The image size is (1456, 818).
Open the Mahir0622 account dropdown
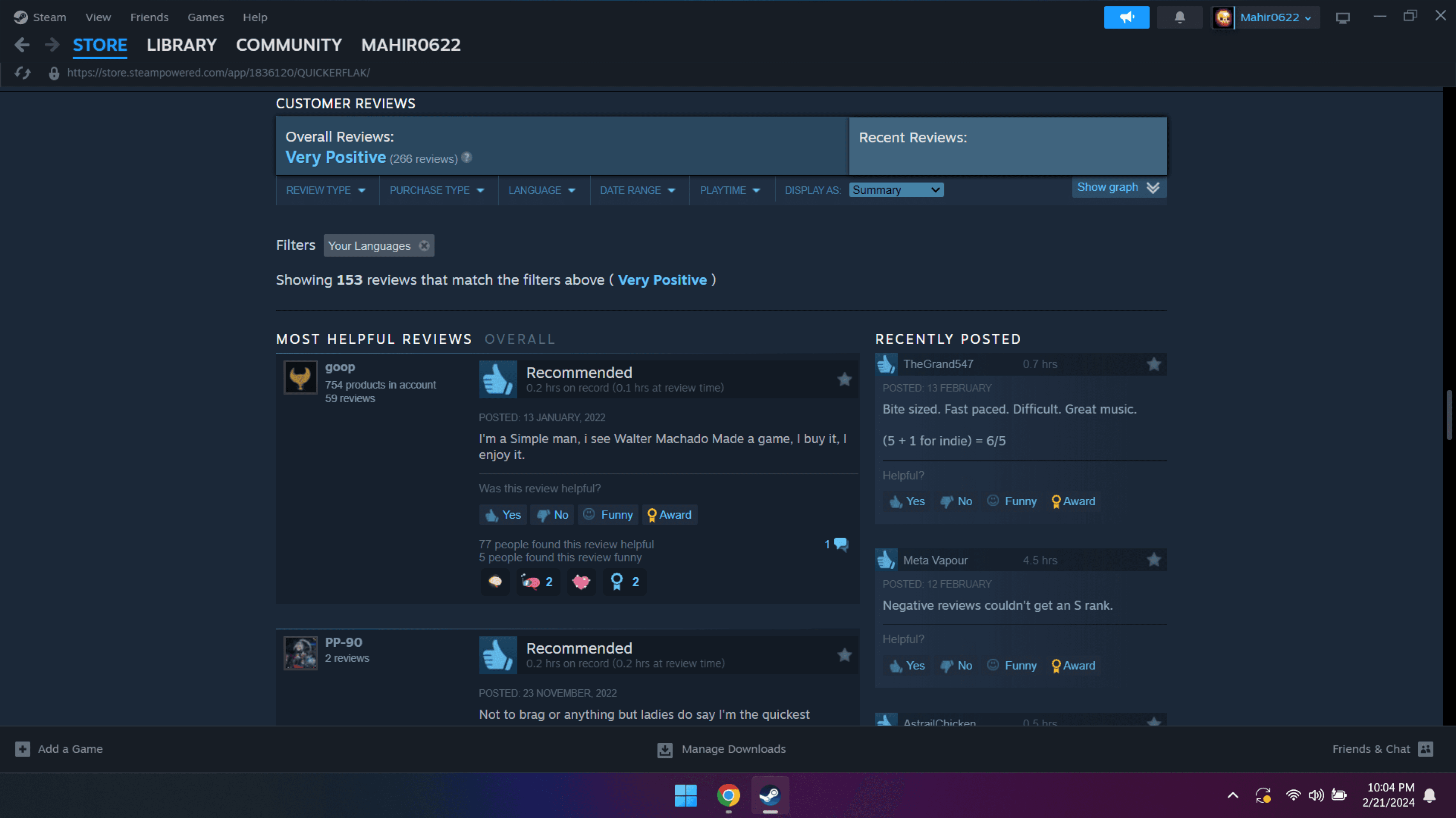coord(1276,17)
